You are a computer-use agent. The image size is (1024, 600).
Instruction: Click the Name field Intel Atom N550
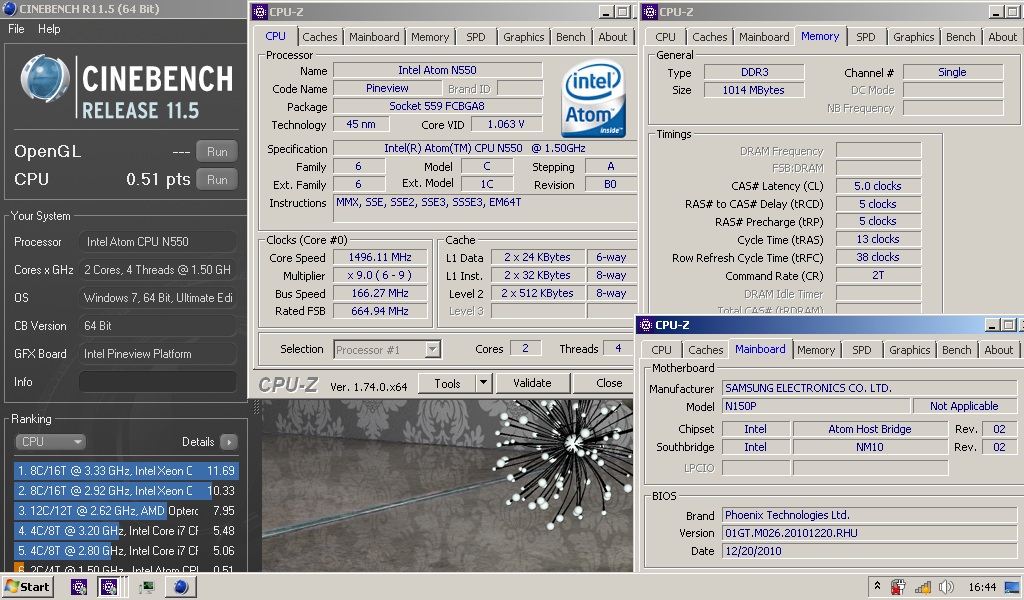438,70
